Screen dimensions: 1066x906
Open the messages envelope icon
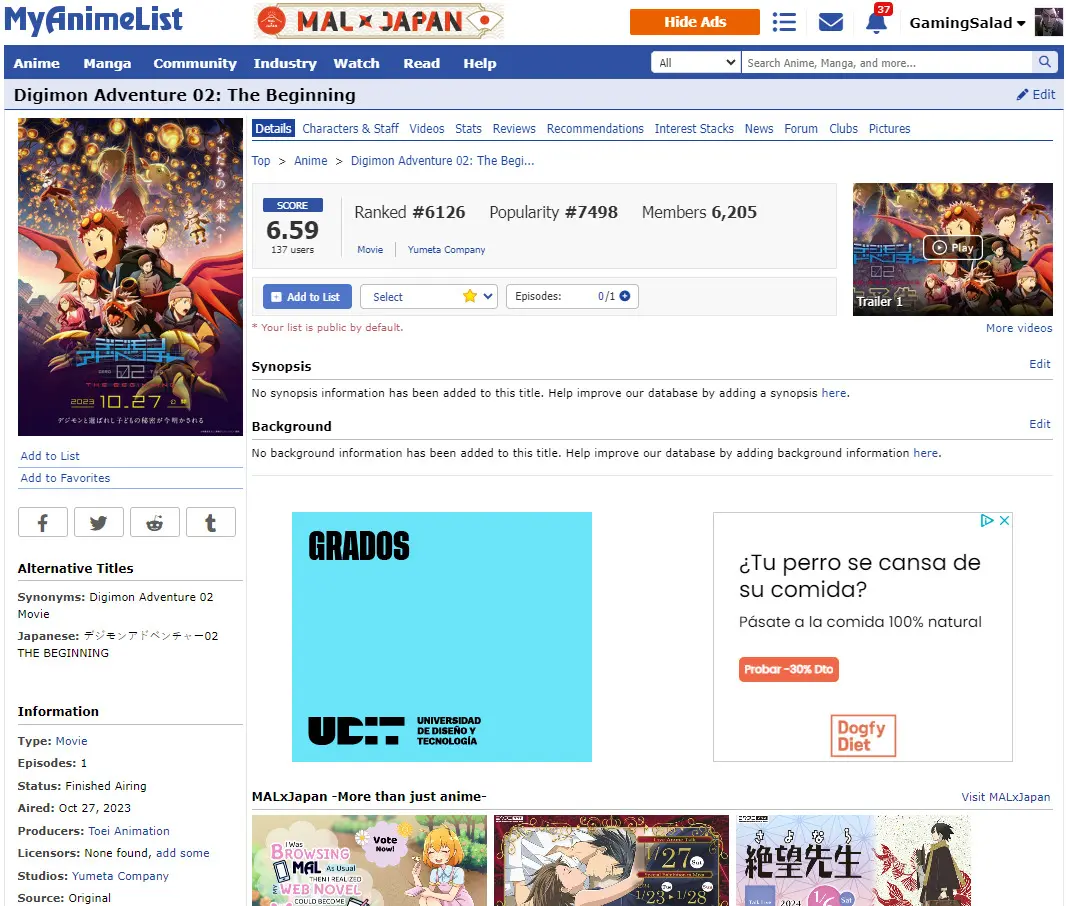click(x=831, y=22)
